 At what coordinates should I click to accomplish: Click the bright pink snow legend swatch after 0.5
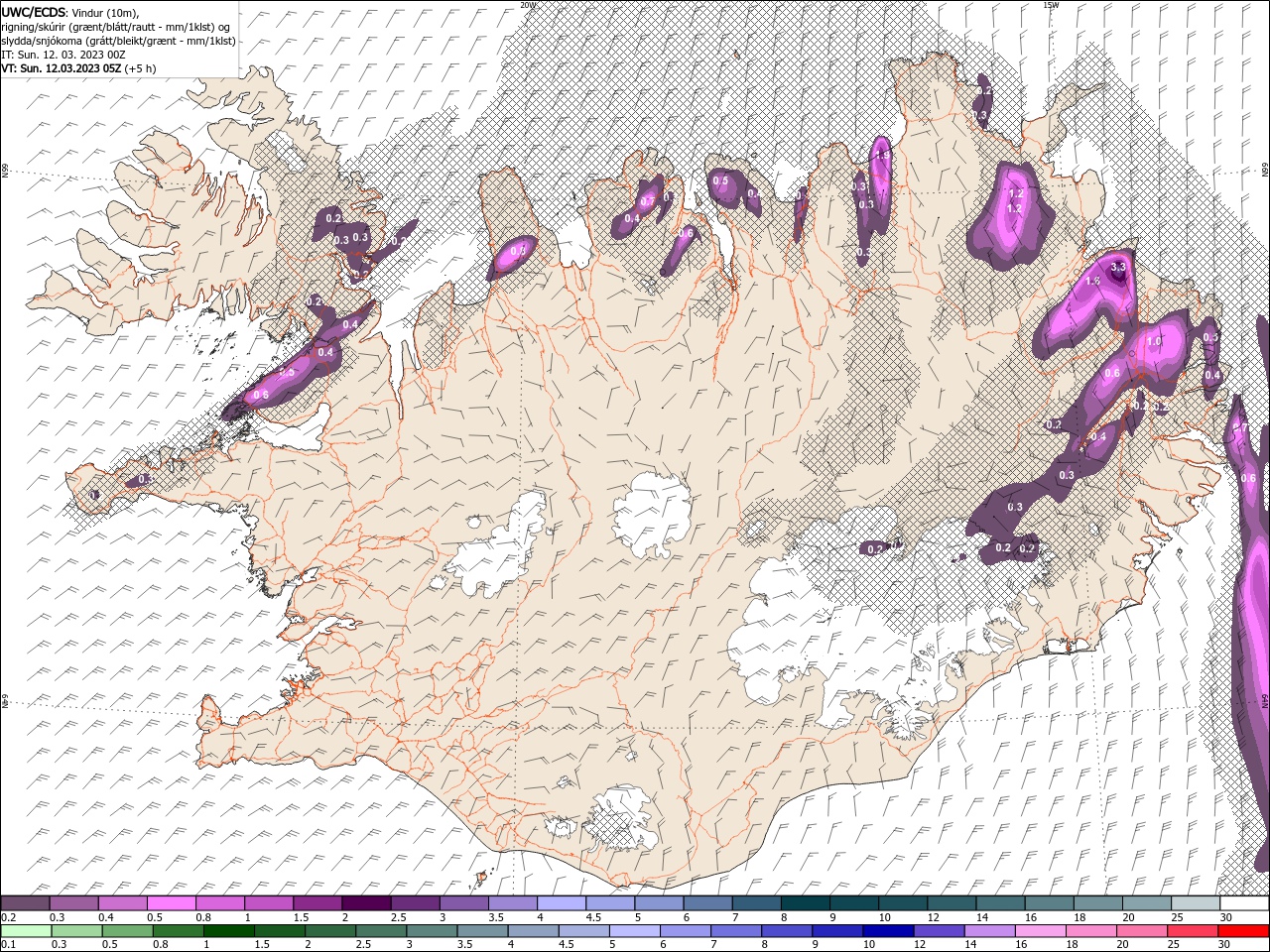click(x=172, y=903)
